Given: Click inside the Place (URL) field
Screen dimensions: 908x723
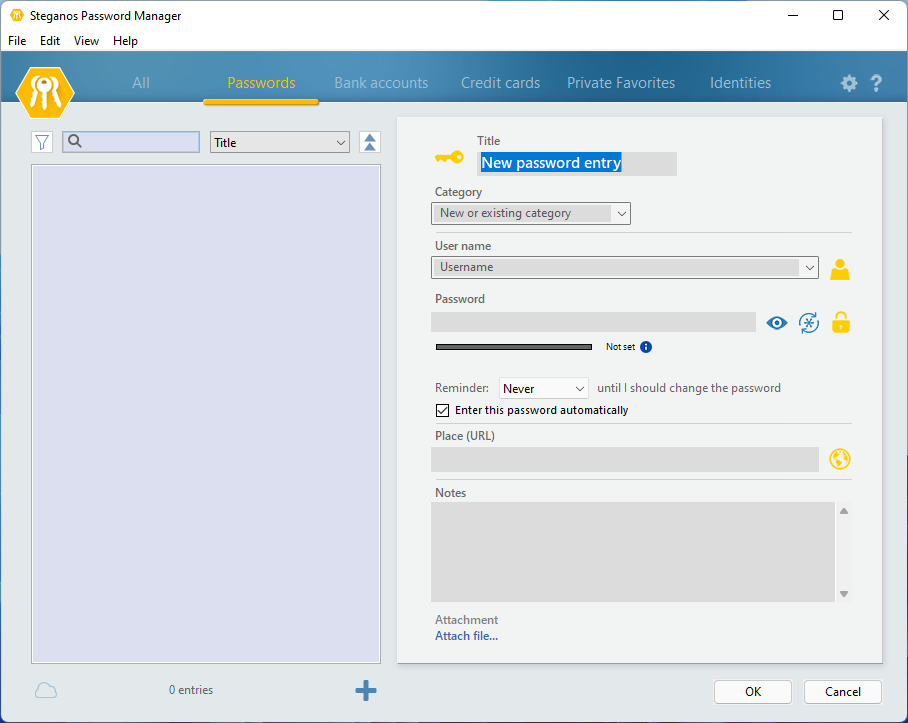Looking at the screenshot, I should (624, 460).
